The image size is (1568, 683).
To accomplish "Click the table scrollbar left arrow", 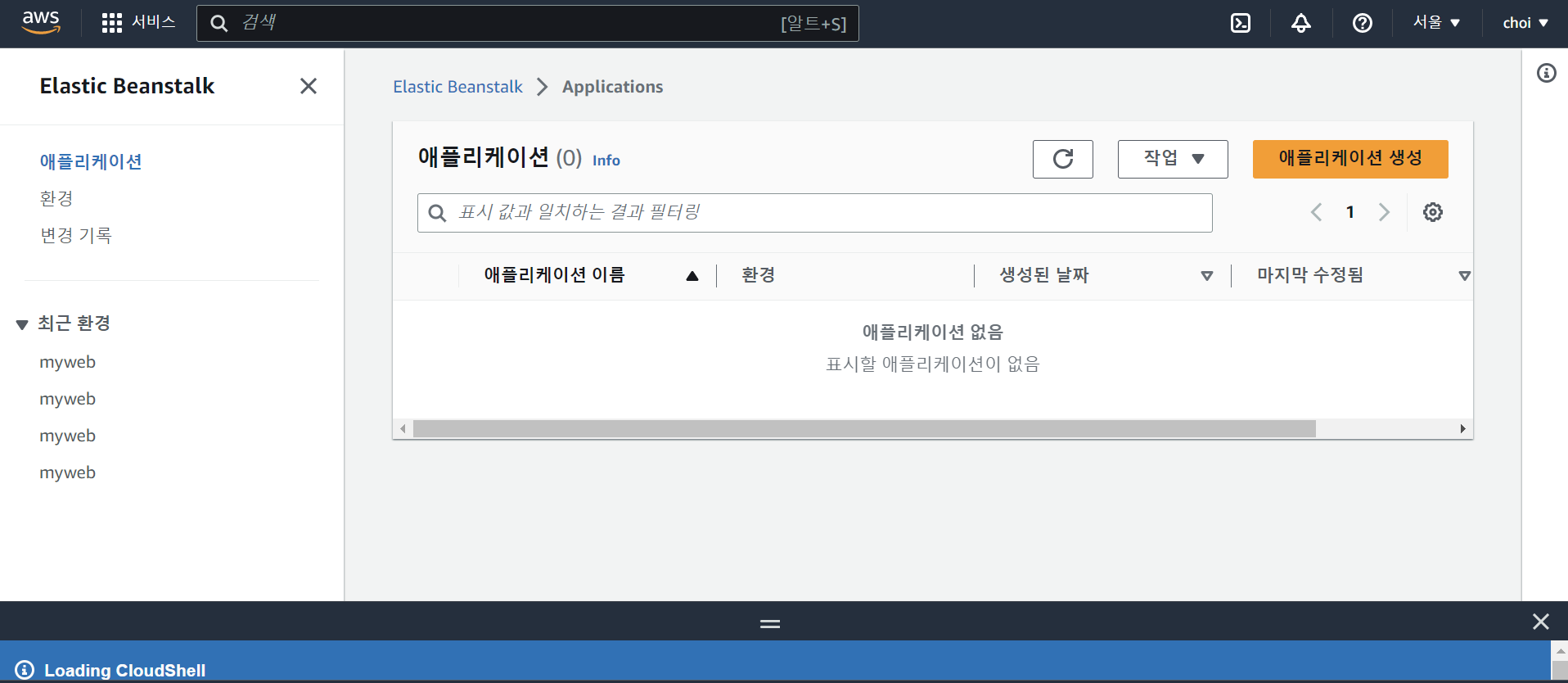I will (403, 429).
